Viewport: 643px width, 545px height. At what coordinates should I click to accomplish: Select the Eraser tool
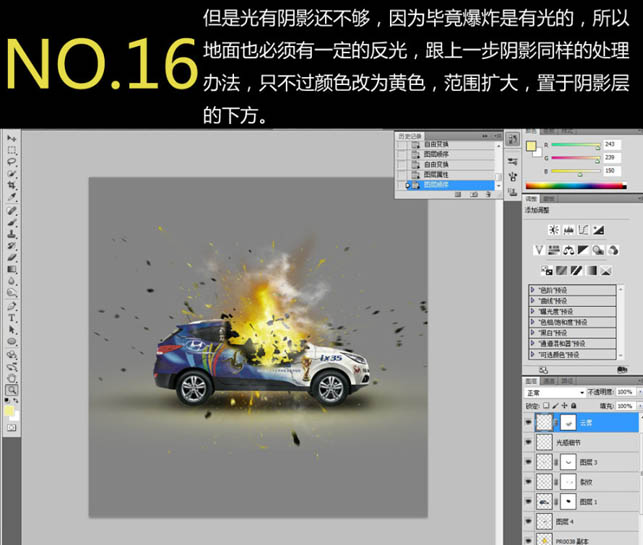[11, 258]
